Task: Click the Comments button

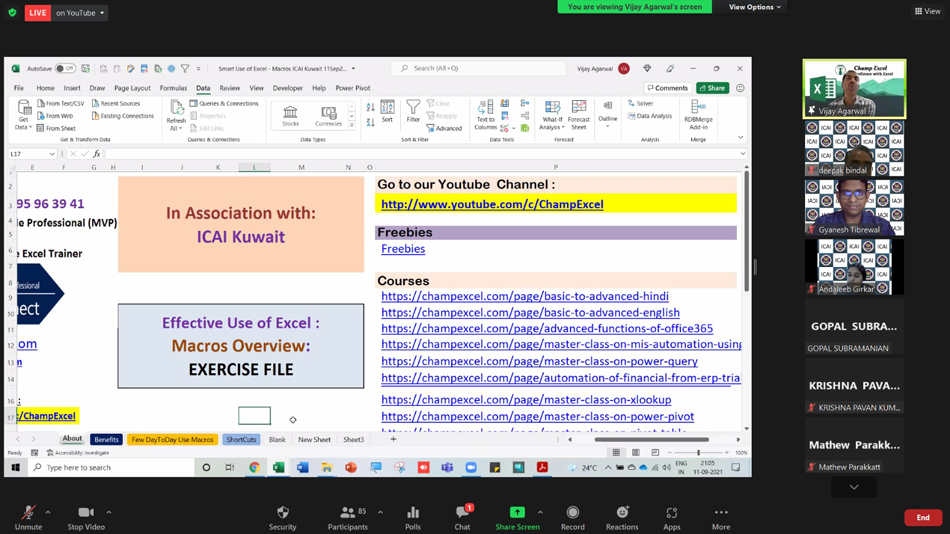Action: coord(667,88)
